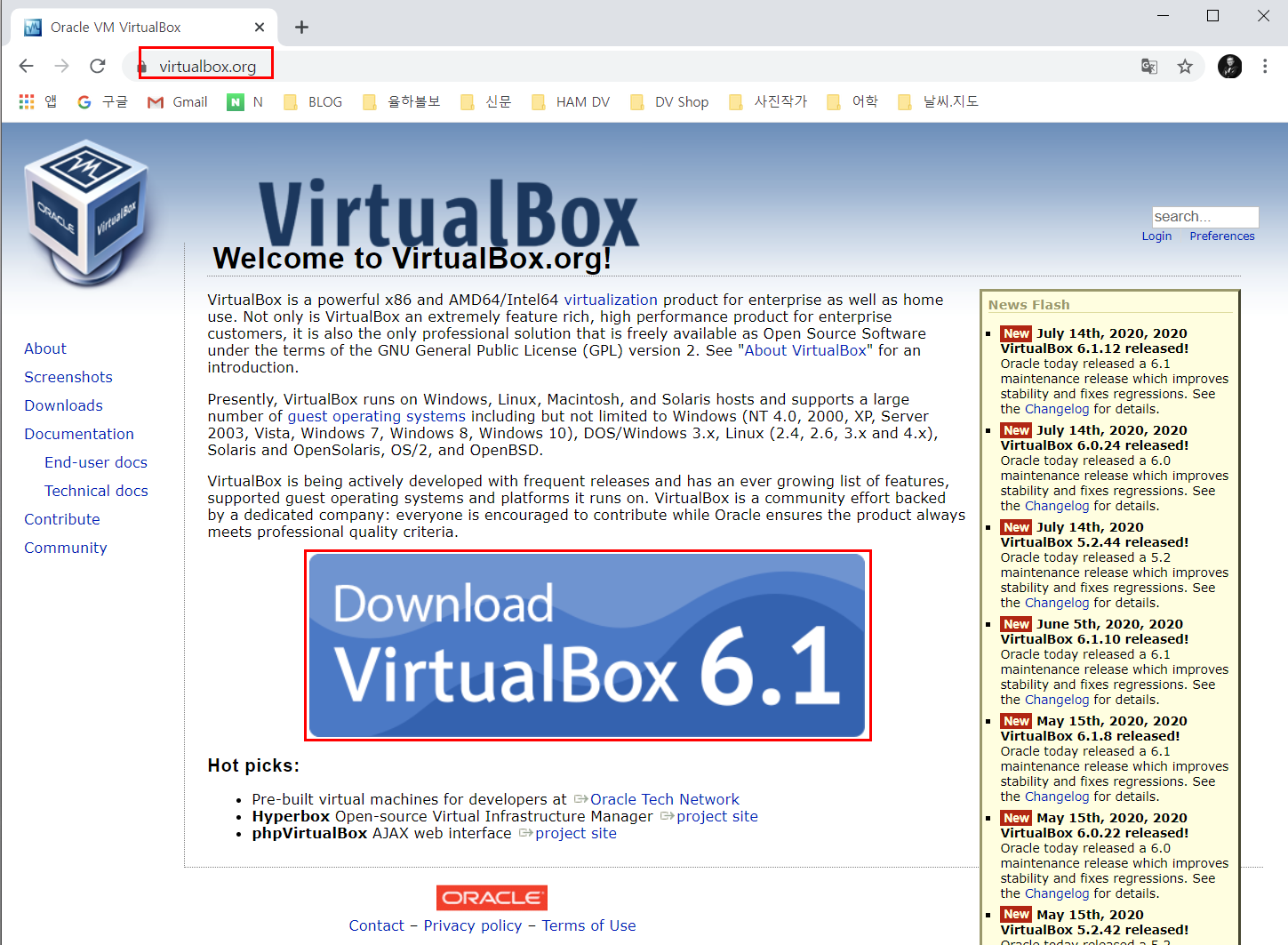Viewport: 1288px width, 945px height.
Task: Open the Gmail bookmark
Action: tap(177, 101)
